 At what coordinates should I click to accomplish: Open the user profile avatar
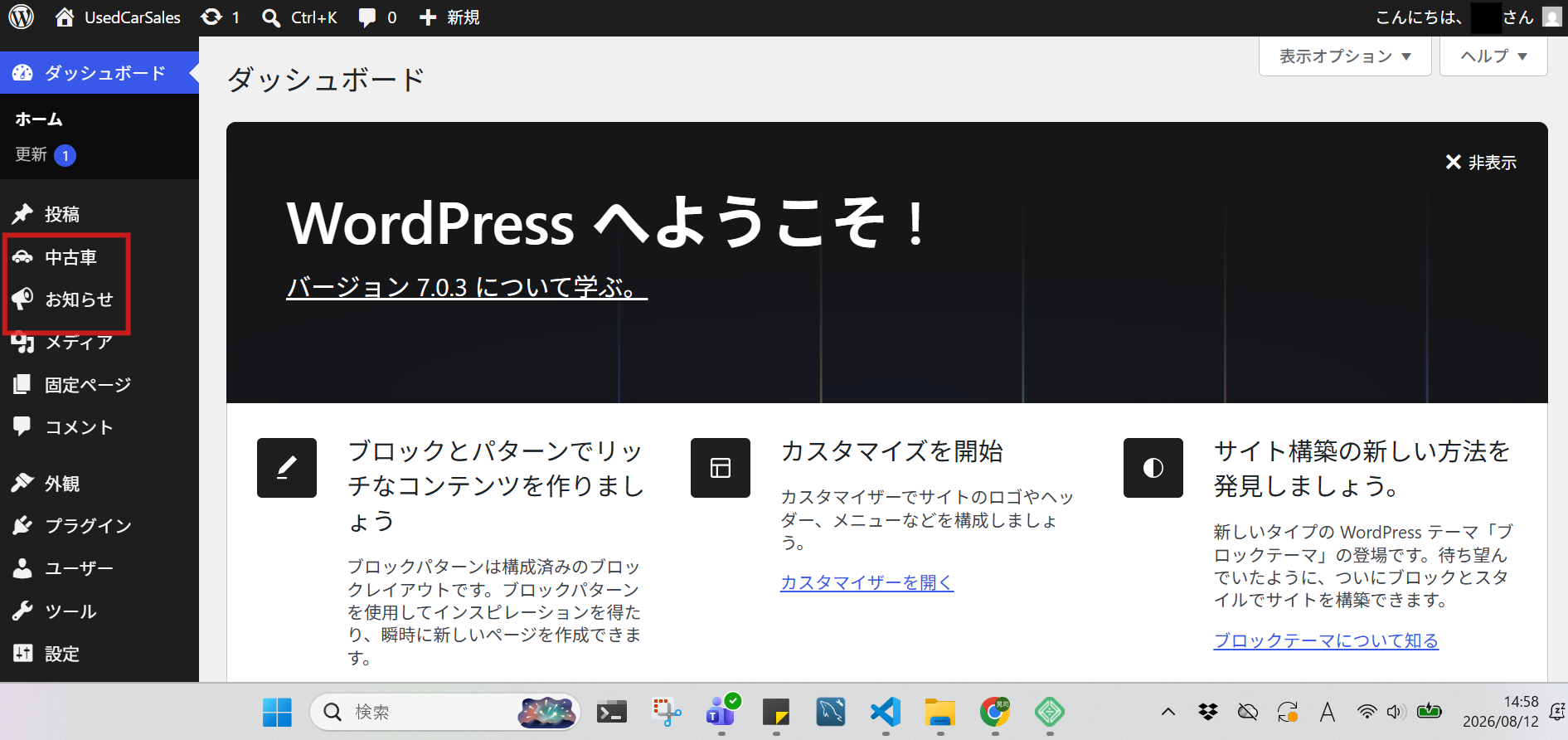pyautogui.click(x=1551, y=17)
